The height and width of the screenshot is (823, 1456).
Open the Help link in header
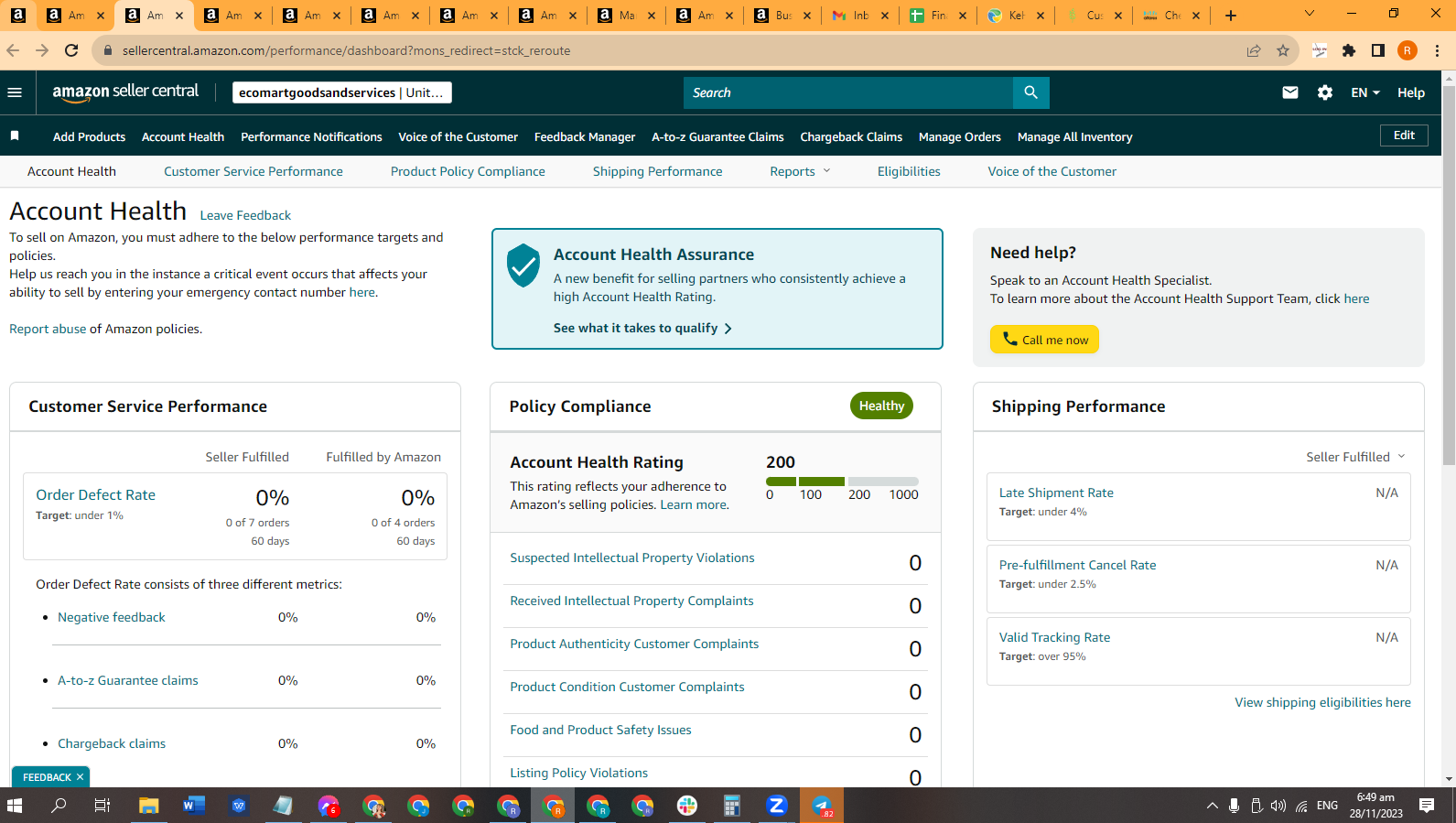(x=1410, y=92)
